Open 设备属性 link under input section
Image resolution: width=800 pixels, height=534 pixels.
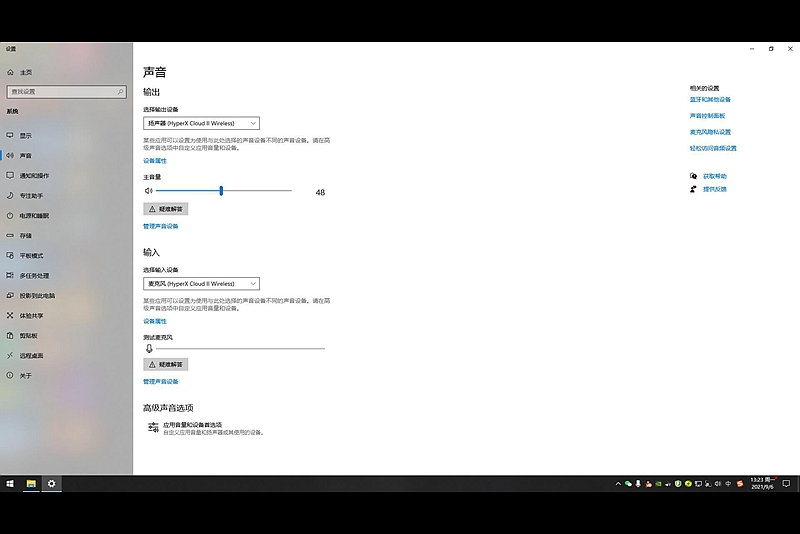pos(155,321)
